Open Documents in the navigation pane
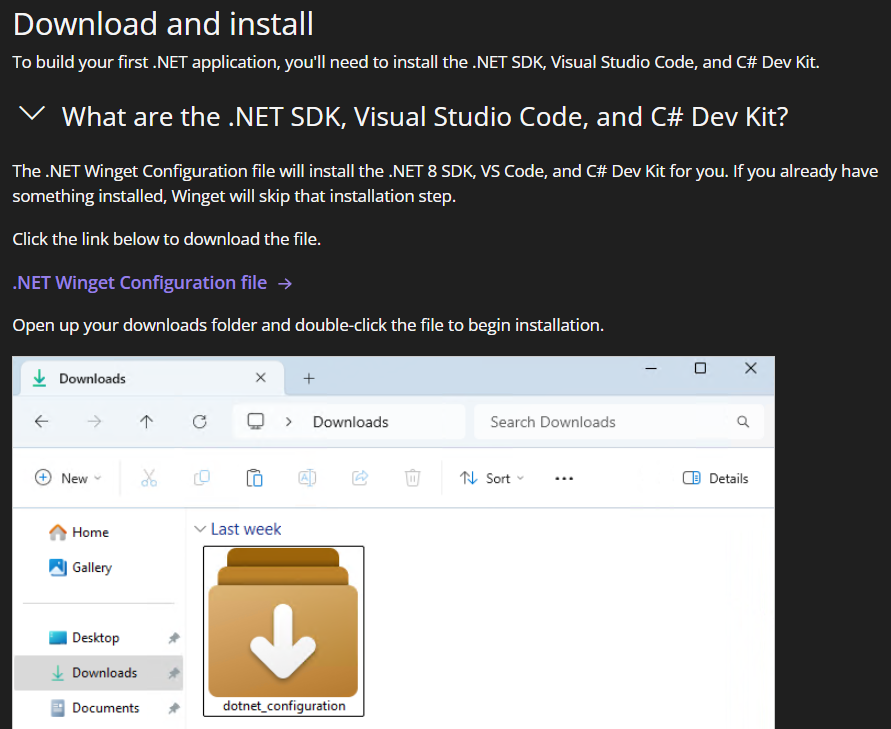The width and height of the screenshot is (891, 729). click(94, 708)
